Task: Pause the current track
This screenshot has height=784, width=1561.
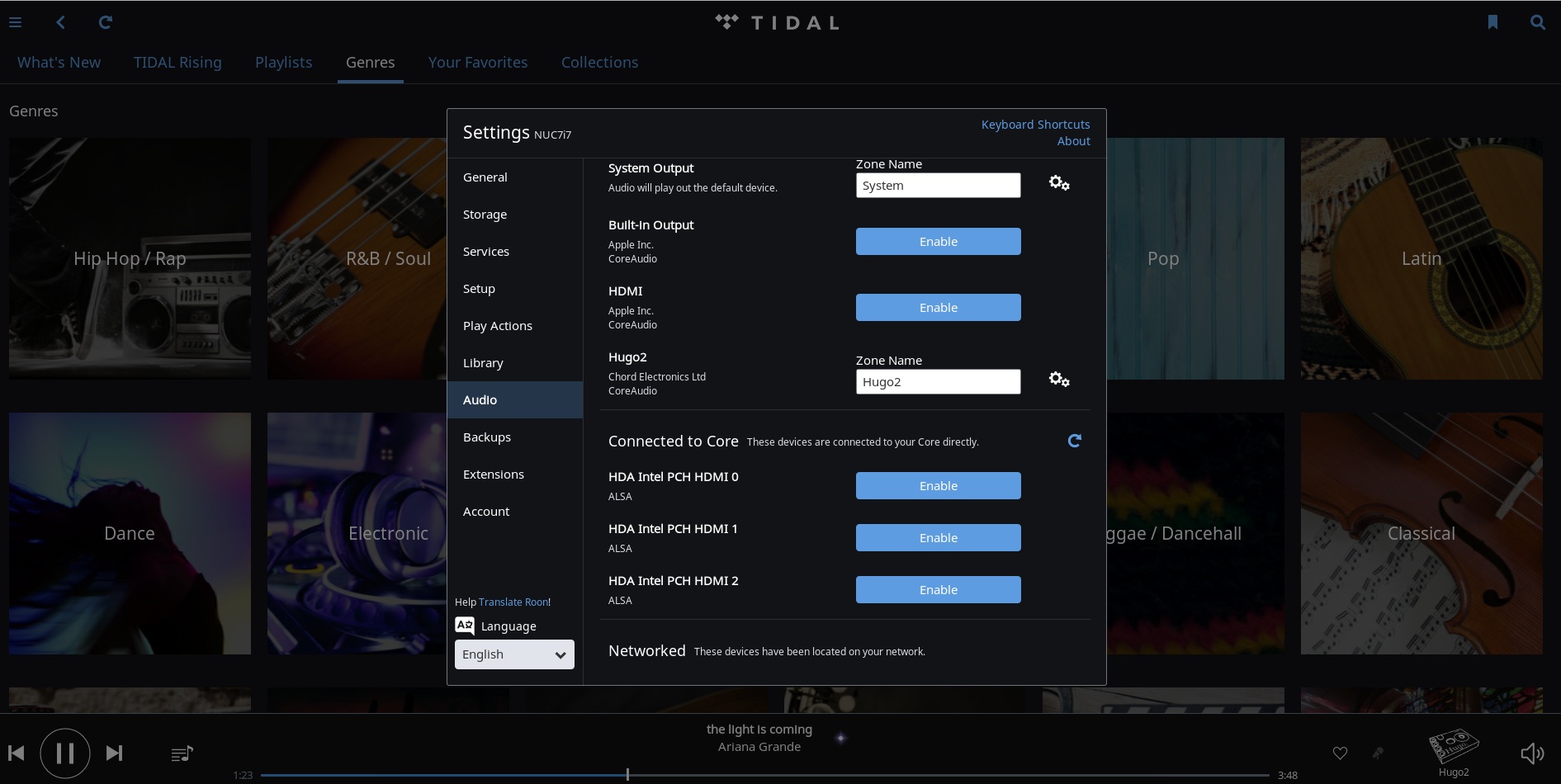Action: click(x=65, y=753)
